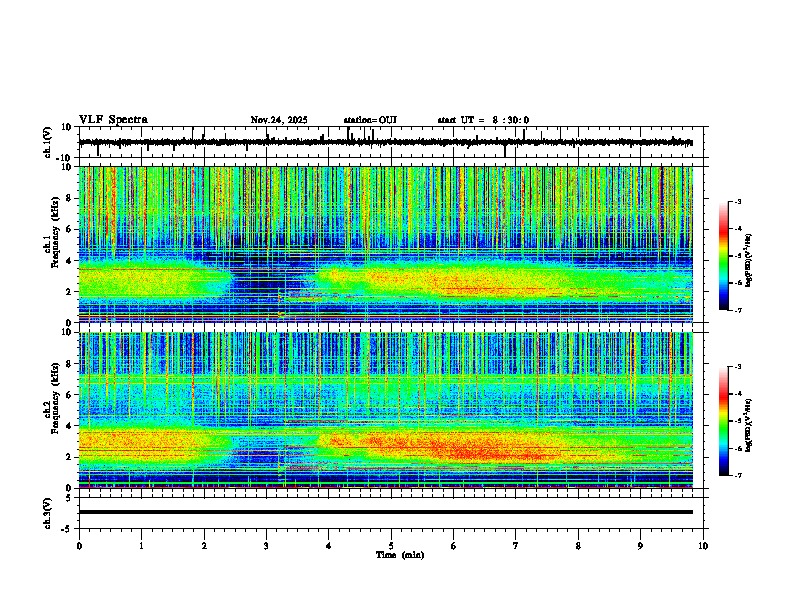Select ch.2 'Frequency (kHz)' axis label
The height and width of the screenshot is (612, 792).
55,398
